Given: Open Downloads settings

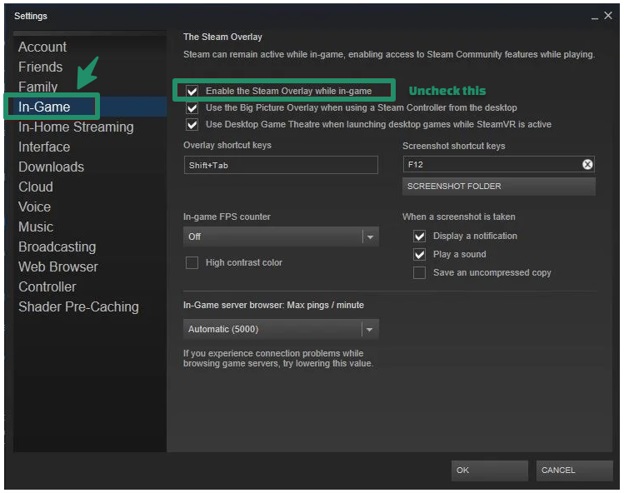Looking at the screenshot, I should (x=51, y=167).
